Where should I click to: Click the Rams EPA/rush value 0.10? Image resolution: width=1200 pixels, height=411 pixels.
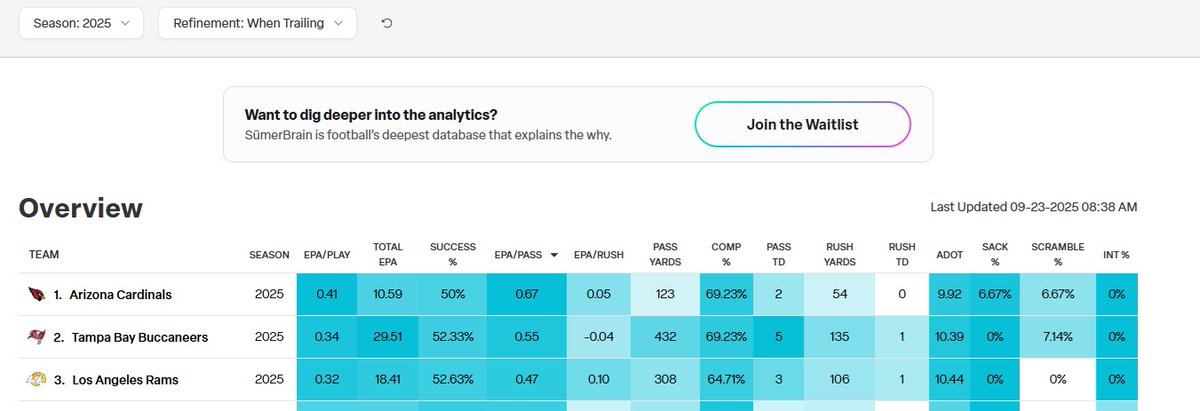[598, 380]
